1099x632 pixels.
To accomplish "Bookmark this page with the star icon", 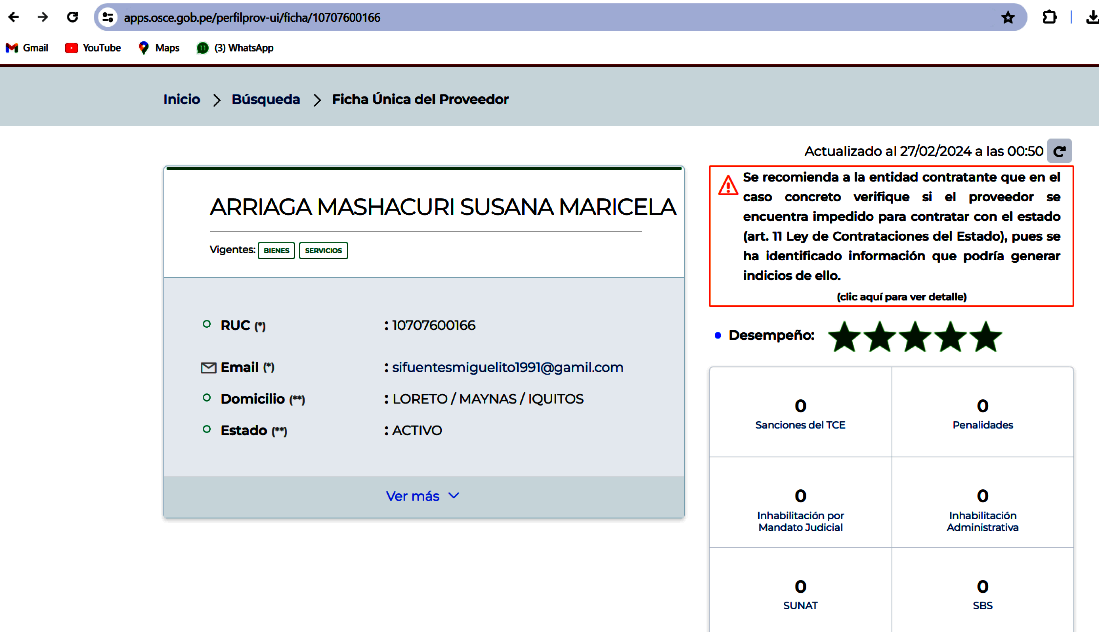I will coord(1007,17).
